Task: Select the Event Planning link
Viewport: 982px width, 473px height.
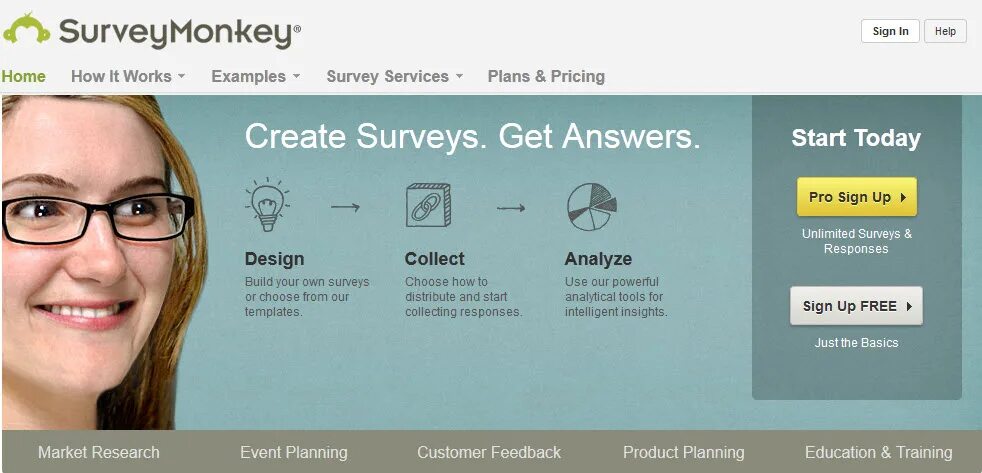Action: pyautogui.click(x=294, y=452)
